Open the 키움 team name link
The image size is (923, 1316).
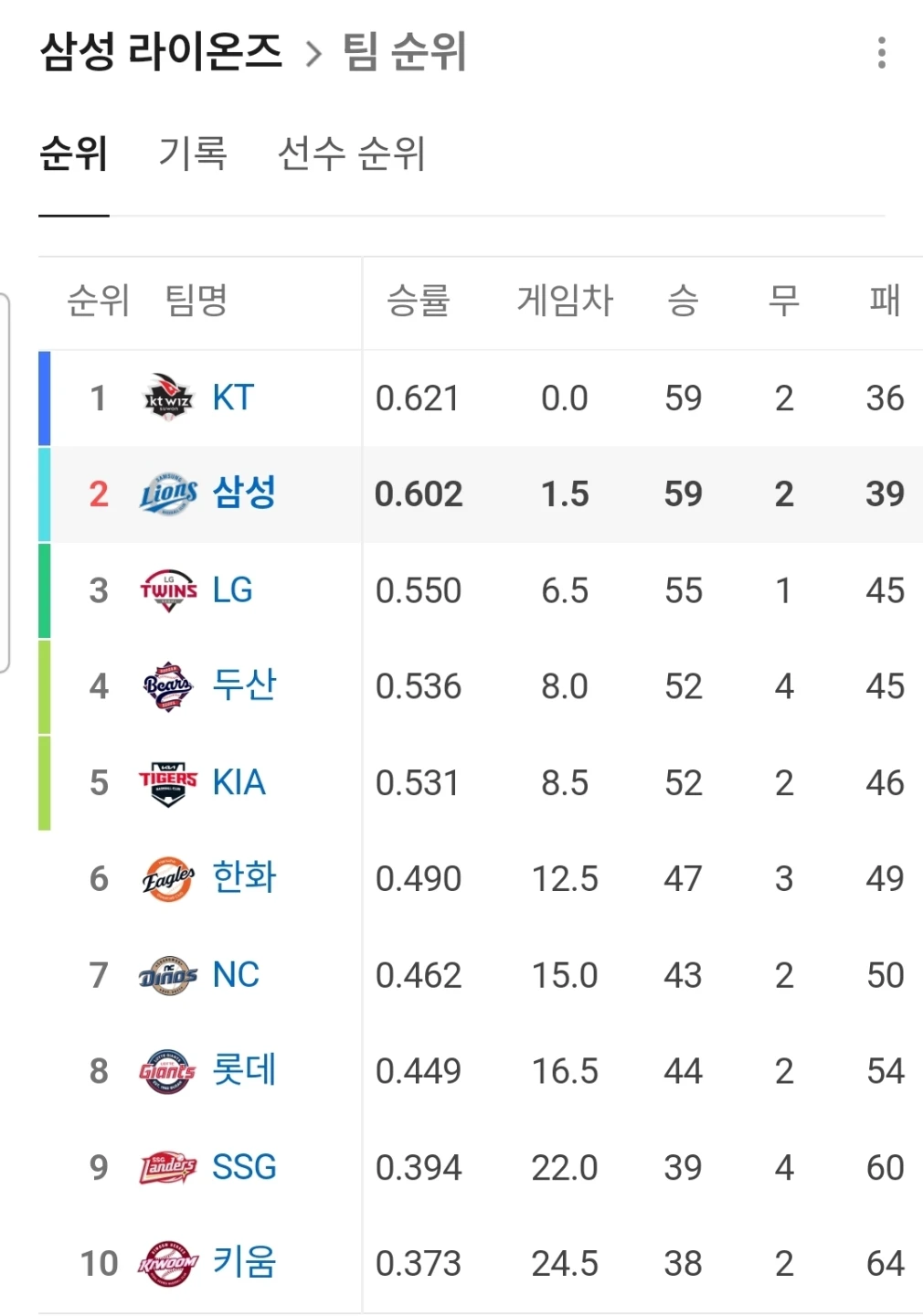tap(244, 1263)
